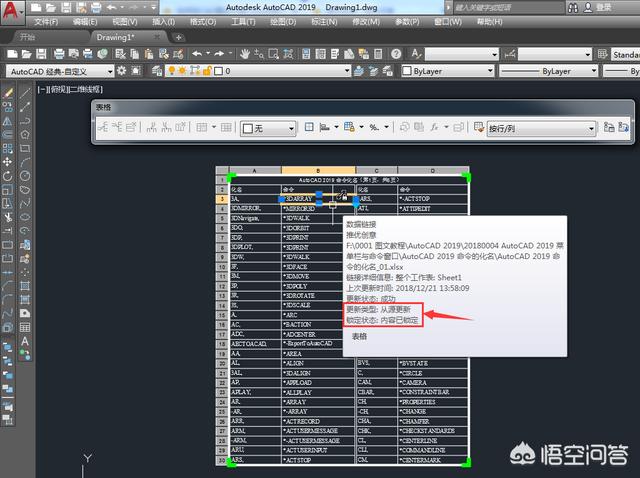Select the Ellipse drawing tool

(x=25, y=217)
